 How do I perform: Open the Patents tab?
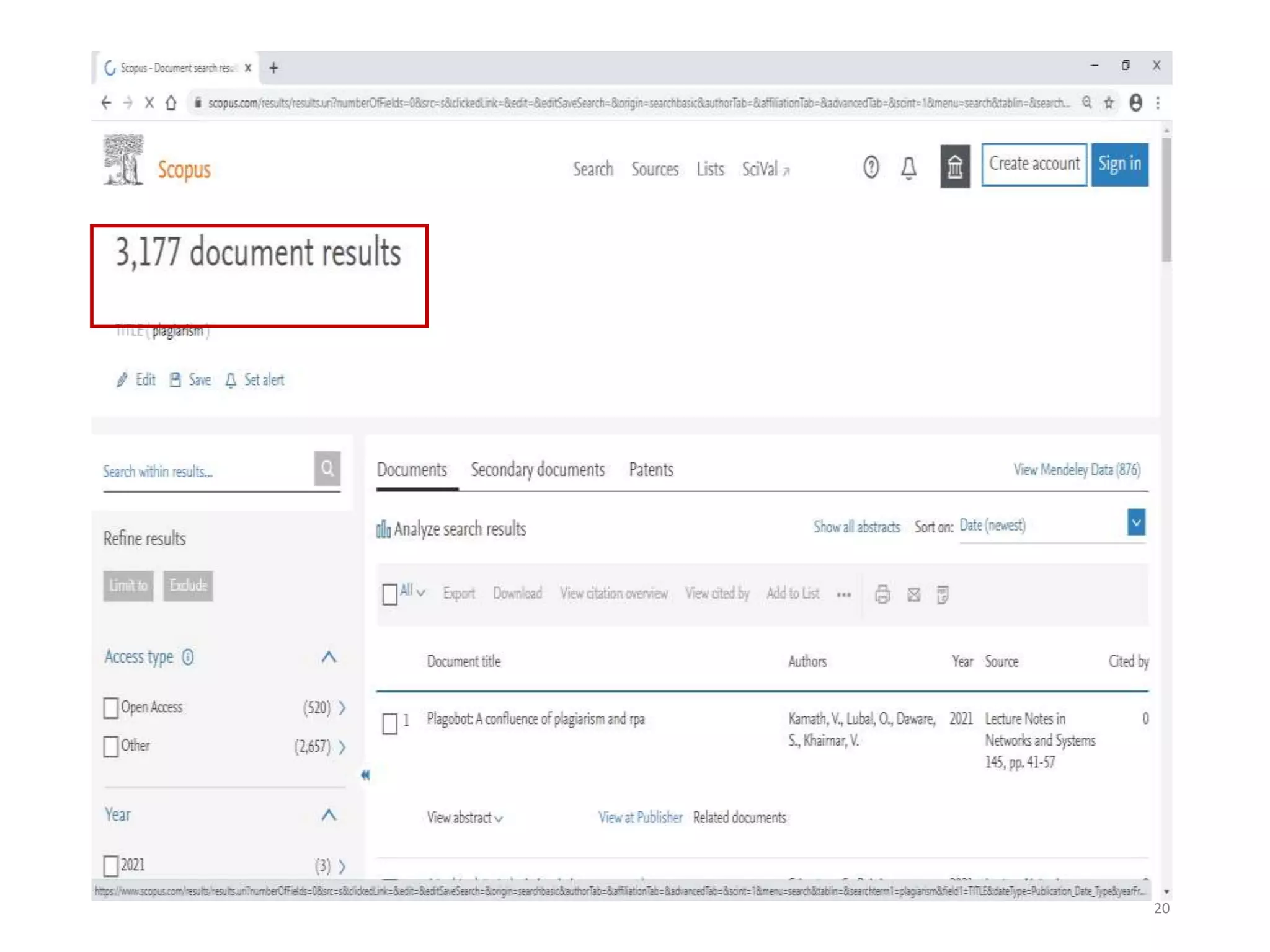(651, 470)
